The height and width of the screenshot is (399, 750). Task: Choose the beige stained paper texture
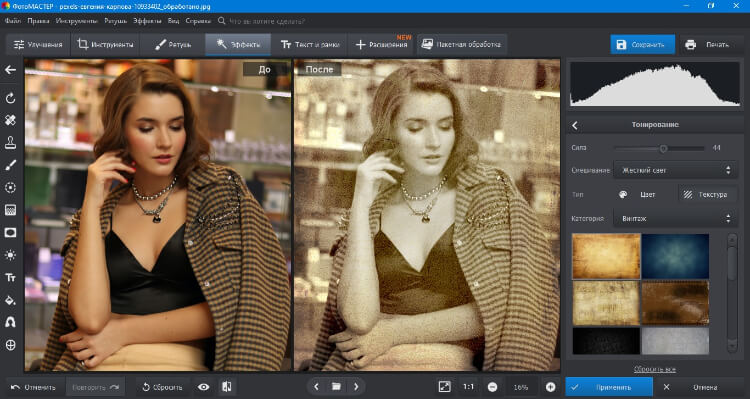pos(606,303)
